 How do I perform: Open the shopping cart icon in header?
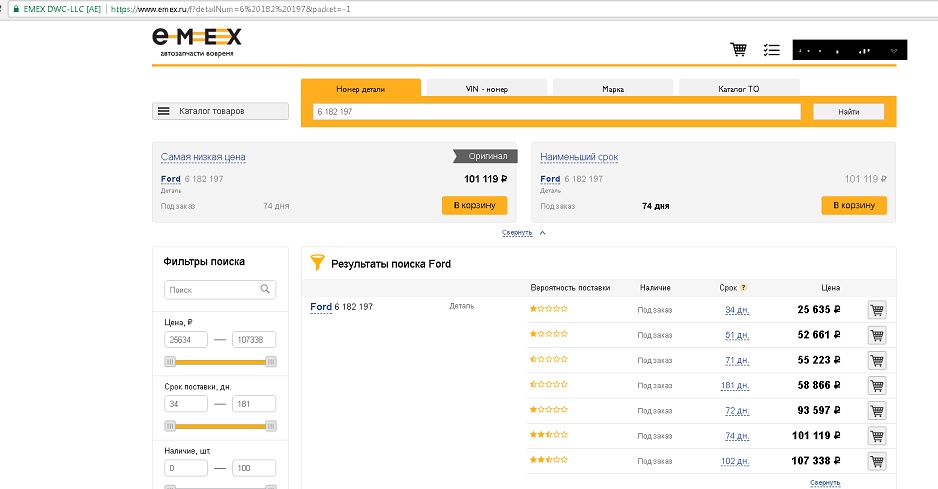(x=738, y=50)
